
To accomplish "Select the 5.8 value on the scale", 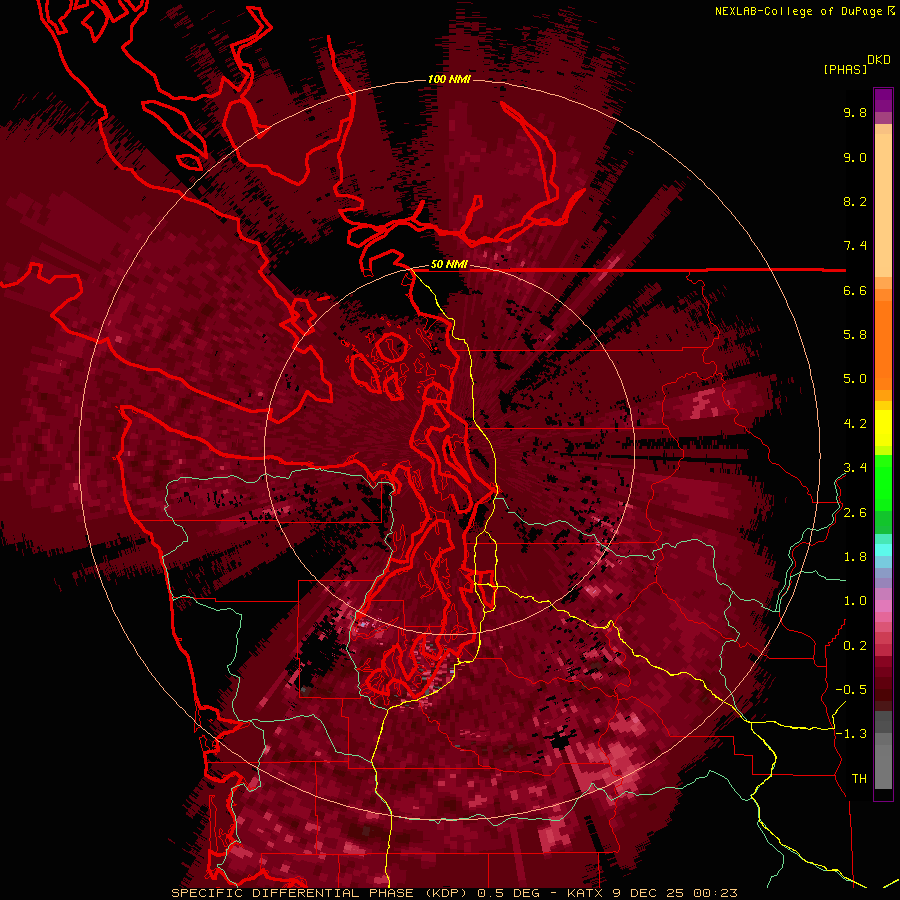I will pos(855,335).
